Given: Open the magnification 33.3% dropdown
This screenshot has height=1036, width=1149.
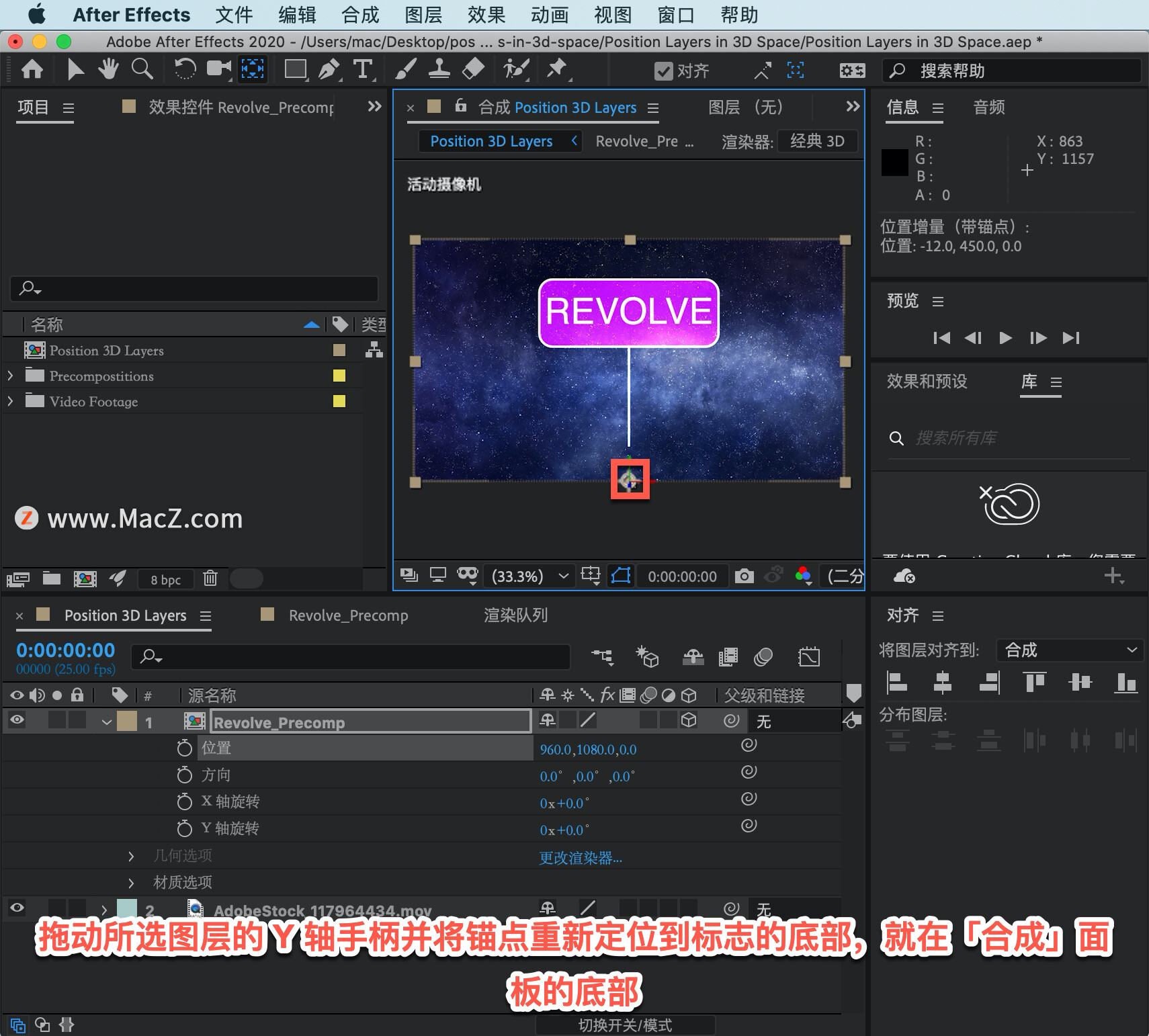Looking at the screenshot, I should tap(530, 576).
